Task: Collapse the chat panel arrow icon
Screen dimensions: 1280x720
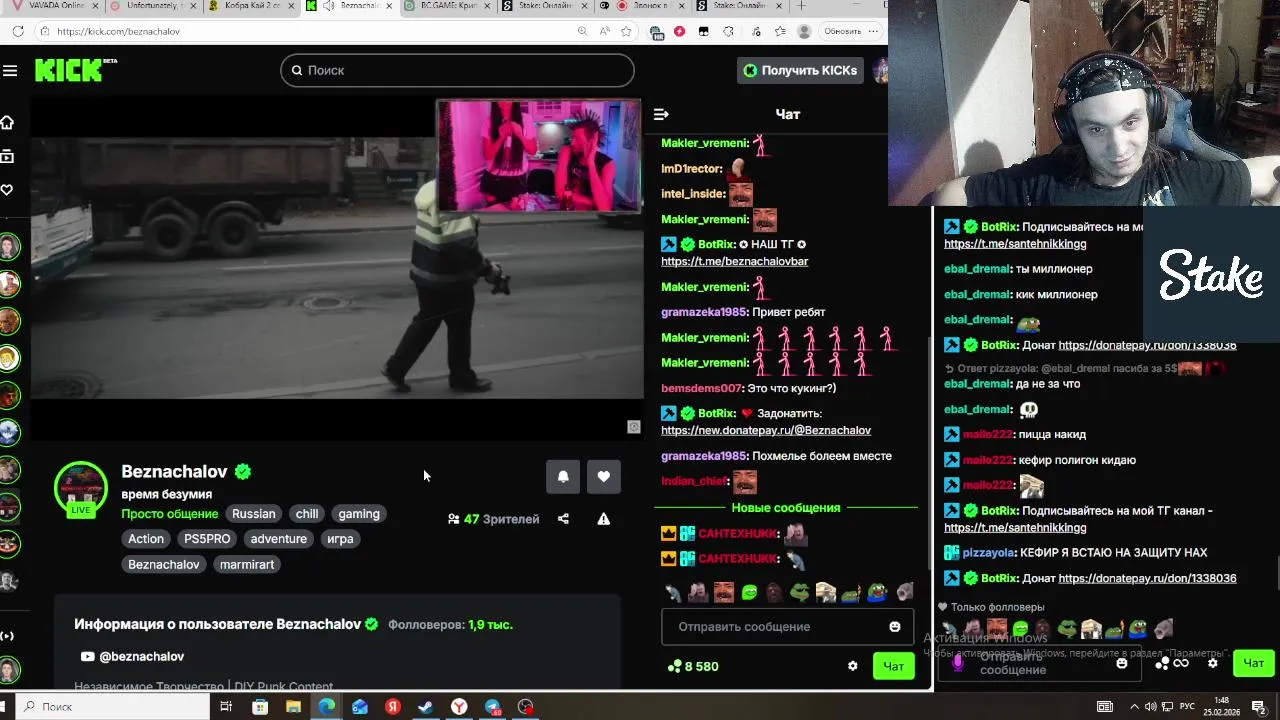Action: tap(661, 114)
